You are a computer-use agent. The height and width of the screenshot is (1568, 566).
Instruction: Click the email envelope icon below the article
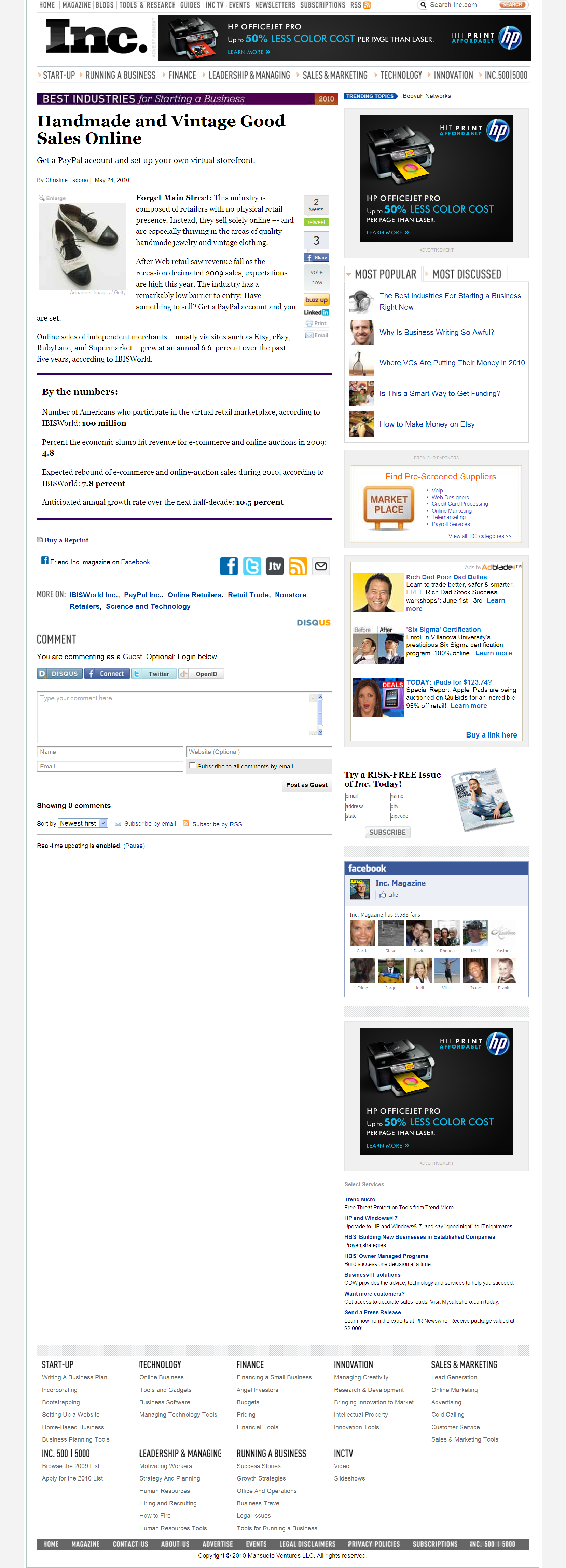(x=321, y=566)
